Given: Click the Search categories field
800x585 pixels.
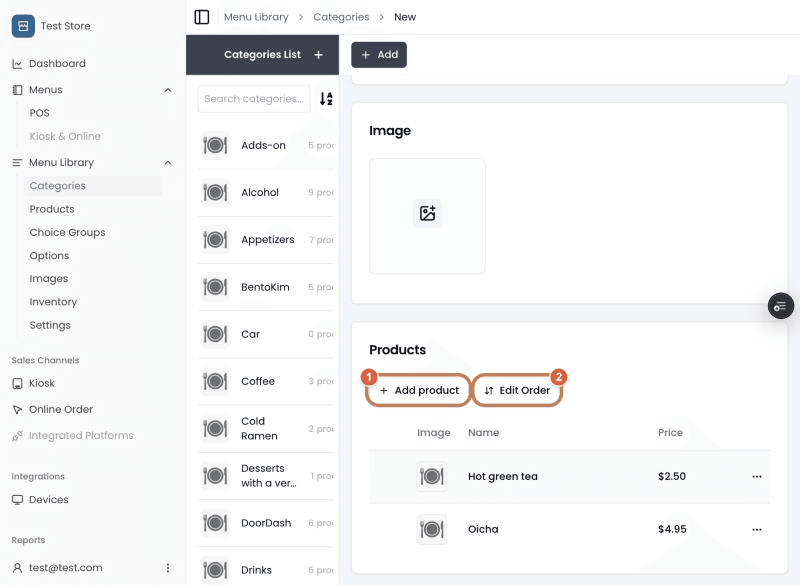Looking at the screenshot, I should coord(254,98).
